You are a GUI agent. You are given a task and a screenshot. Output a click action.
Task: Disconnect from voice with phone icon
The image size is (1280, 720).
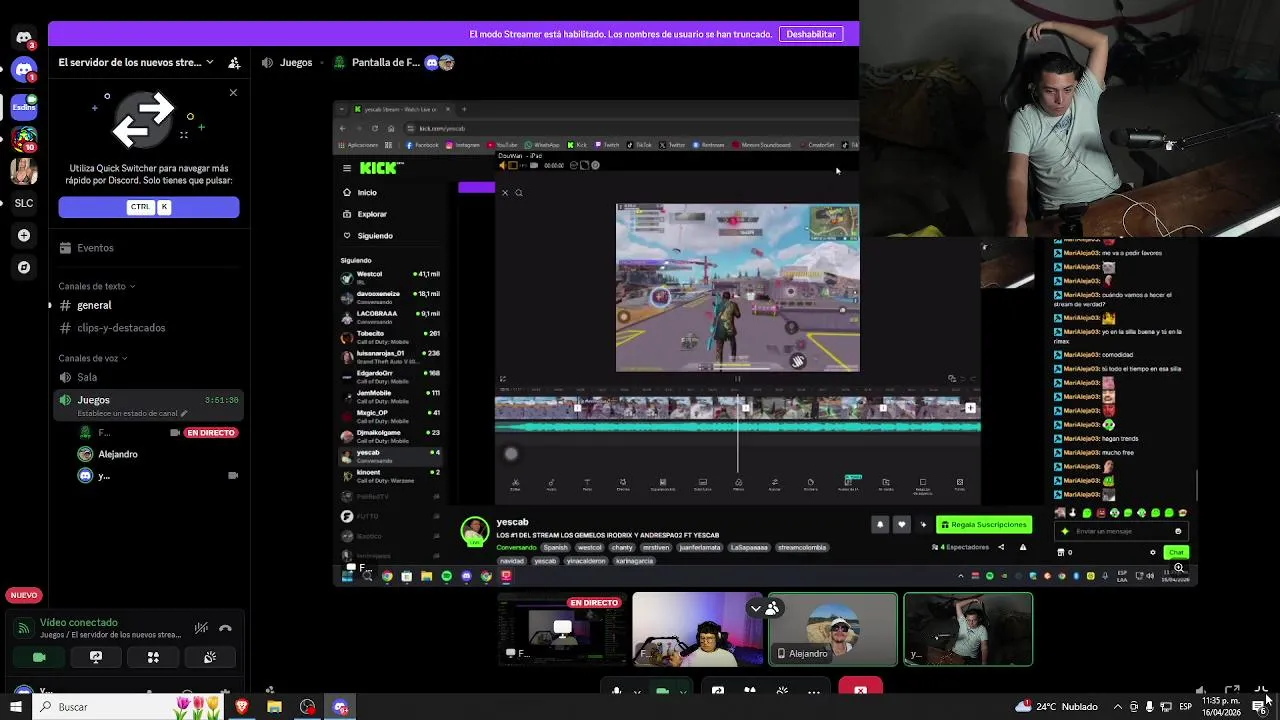click(x=225, y=628)
